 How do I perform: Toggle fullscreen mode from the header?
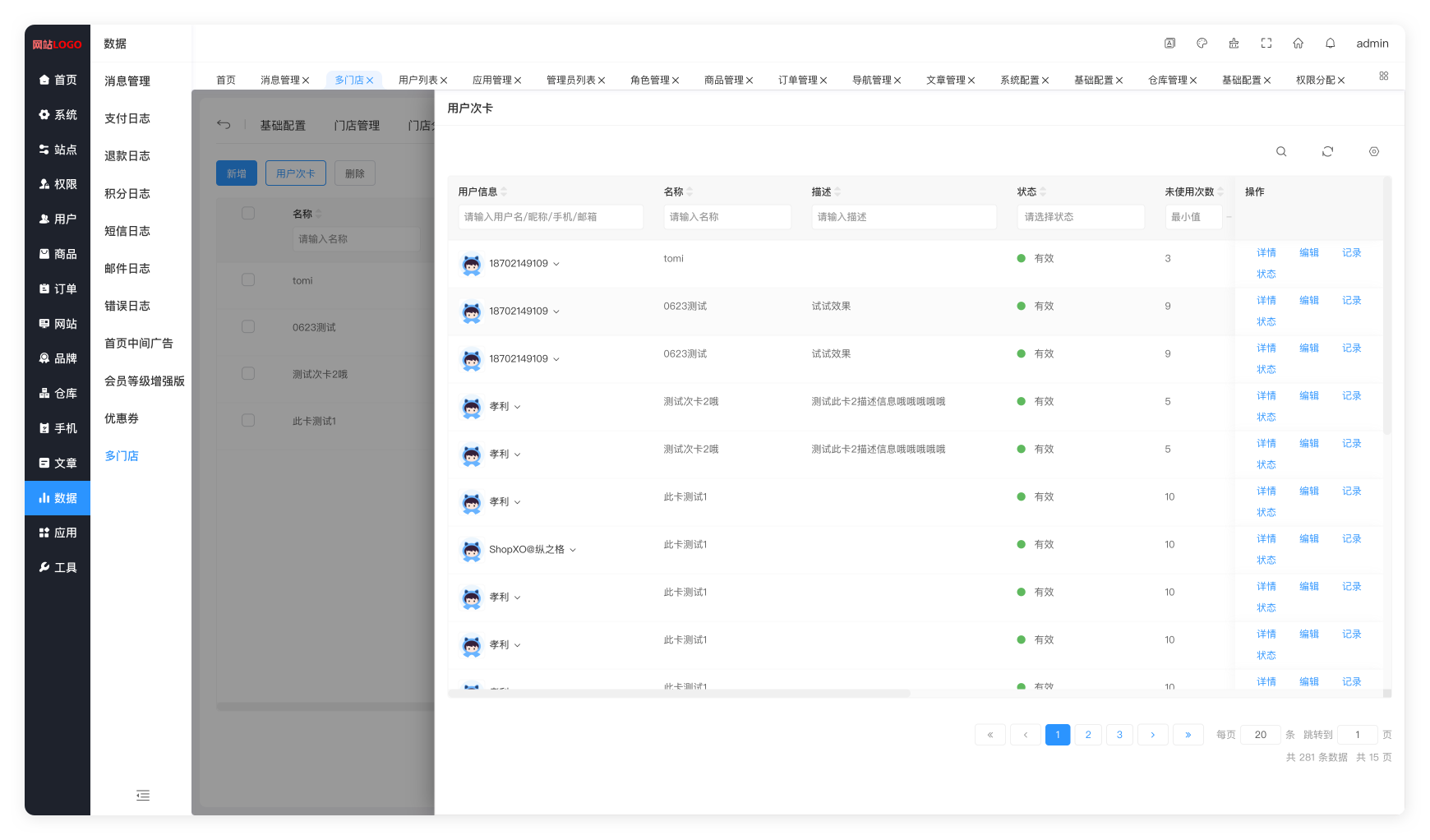coord(1266,44)
